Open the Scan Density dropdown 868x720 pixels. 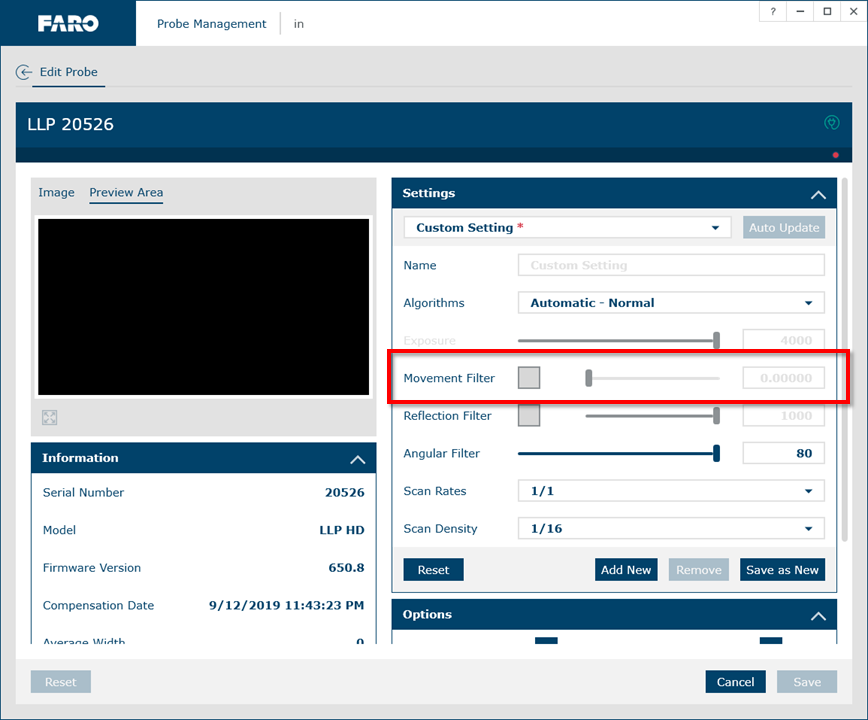670,529
